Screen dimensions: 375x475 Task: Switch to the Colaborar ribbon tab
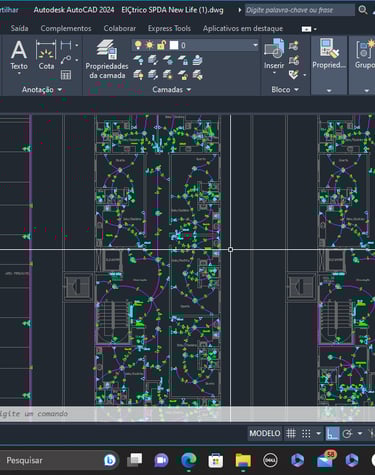[120, 28]
